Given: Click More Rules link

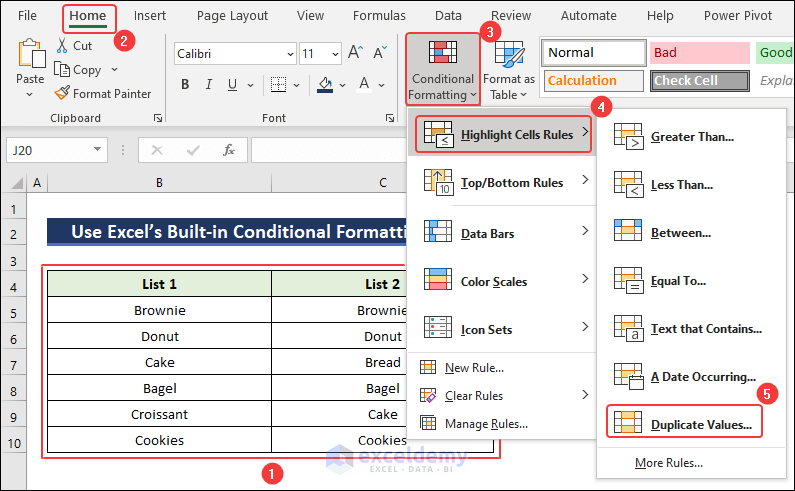Looking at the screenshot, I should tap(669, 463).
